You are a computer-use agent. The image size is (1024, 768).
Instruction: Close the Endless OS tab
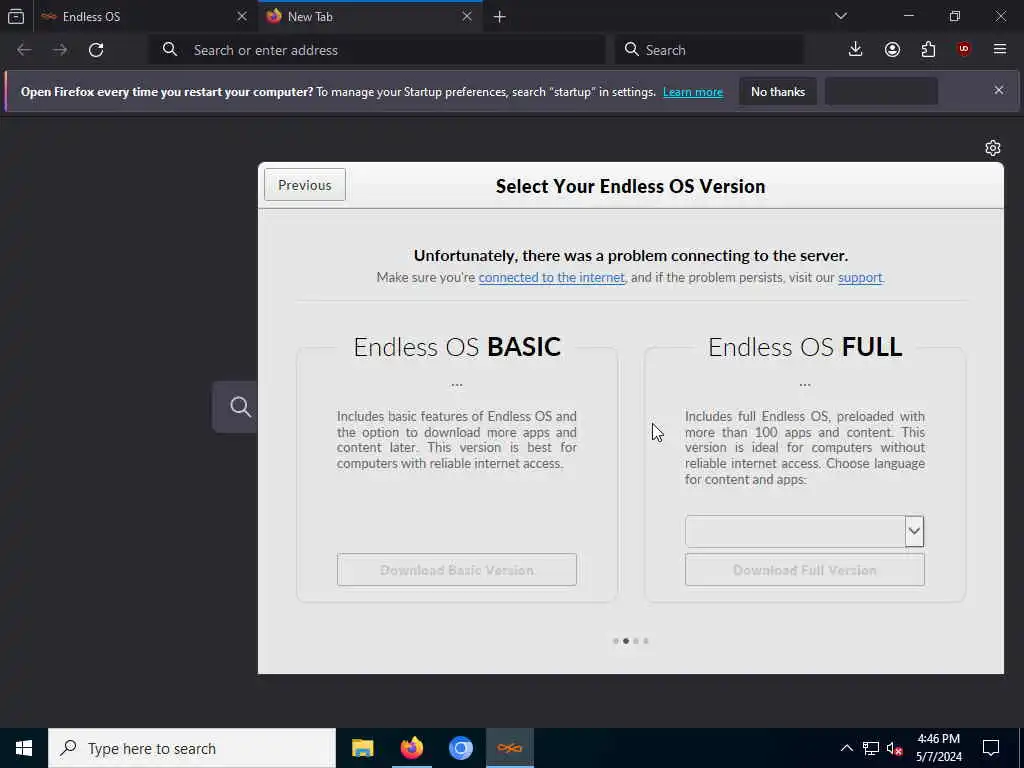click(242, 16)
